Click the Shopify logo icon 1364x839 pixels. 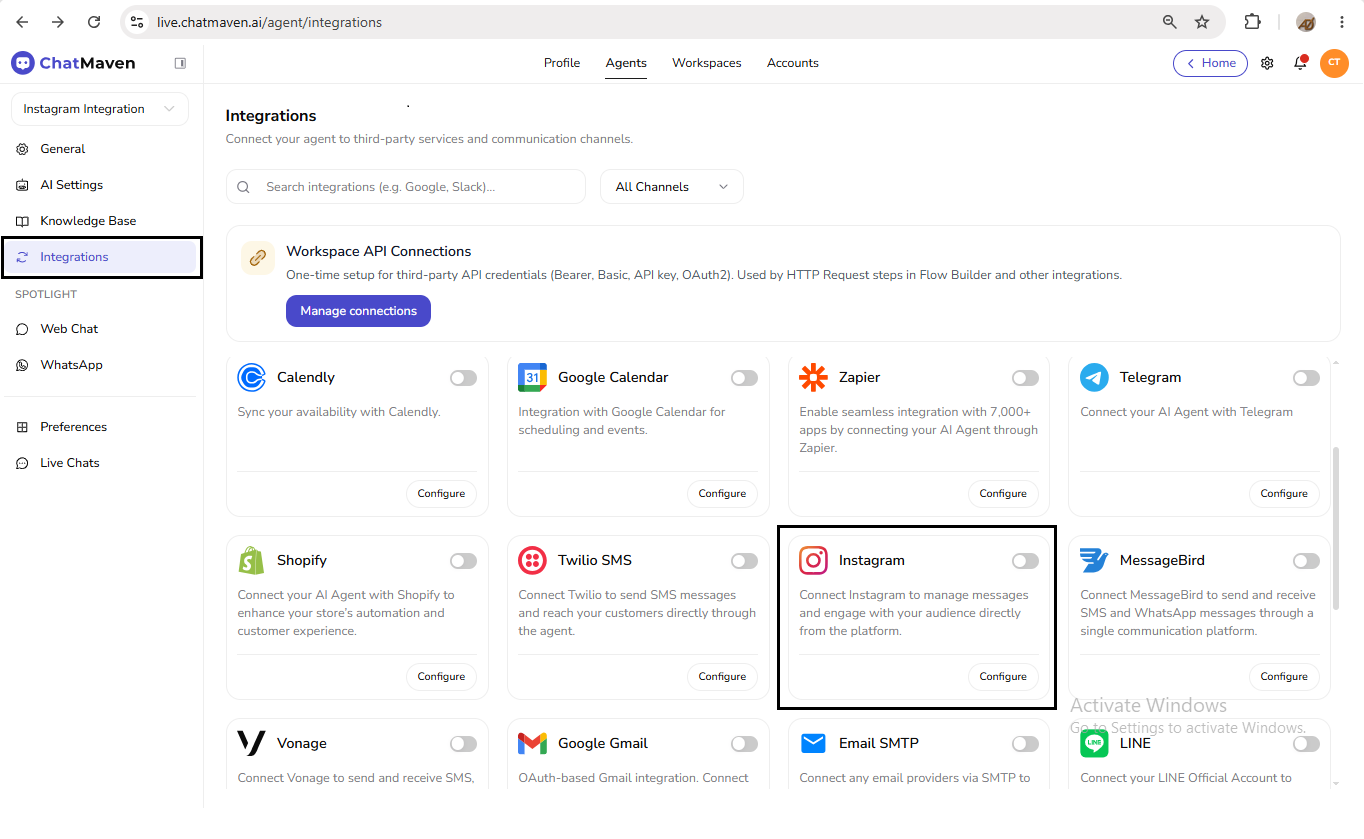(x=251, y=560)
